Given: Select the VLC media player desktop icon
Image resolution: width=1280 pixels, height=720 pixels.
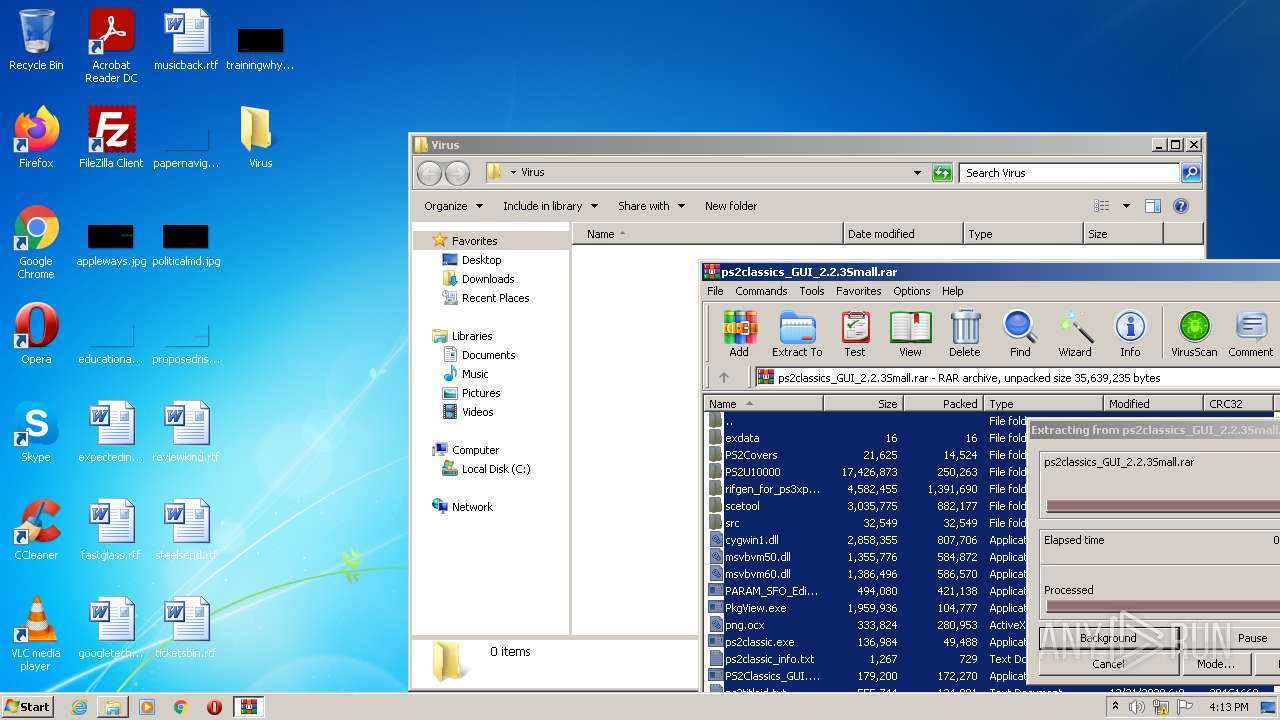Looking at the screenshot, I should (36, 634).
